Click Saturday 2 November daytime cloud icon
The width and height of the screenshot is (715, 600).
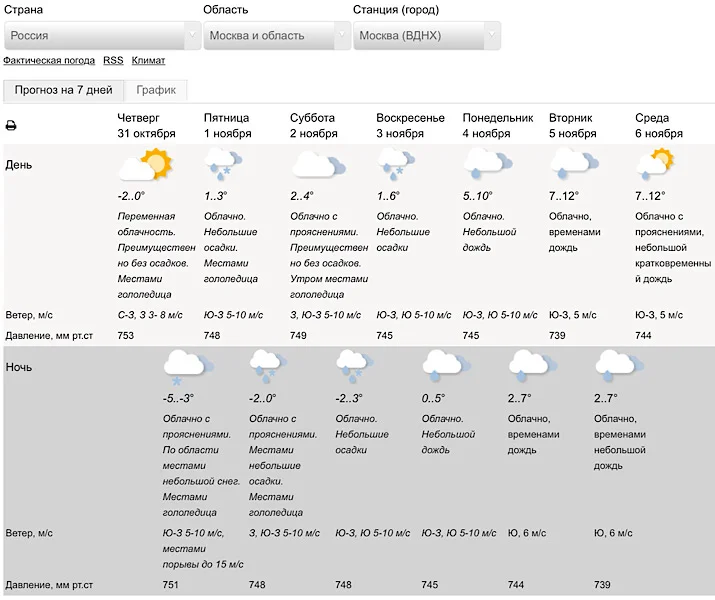coord(319,164)
